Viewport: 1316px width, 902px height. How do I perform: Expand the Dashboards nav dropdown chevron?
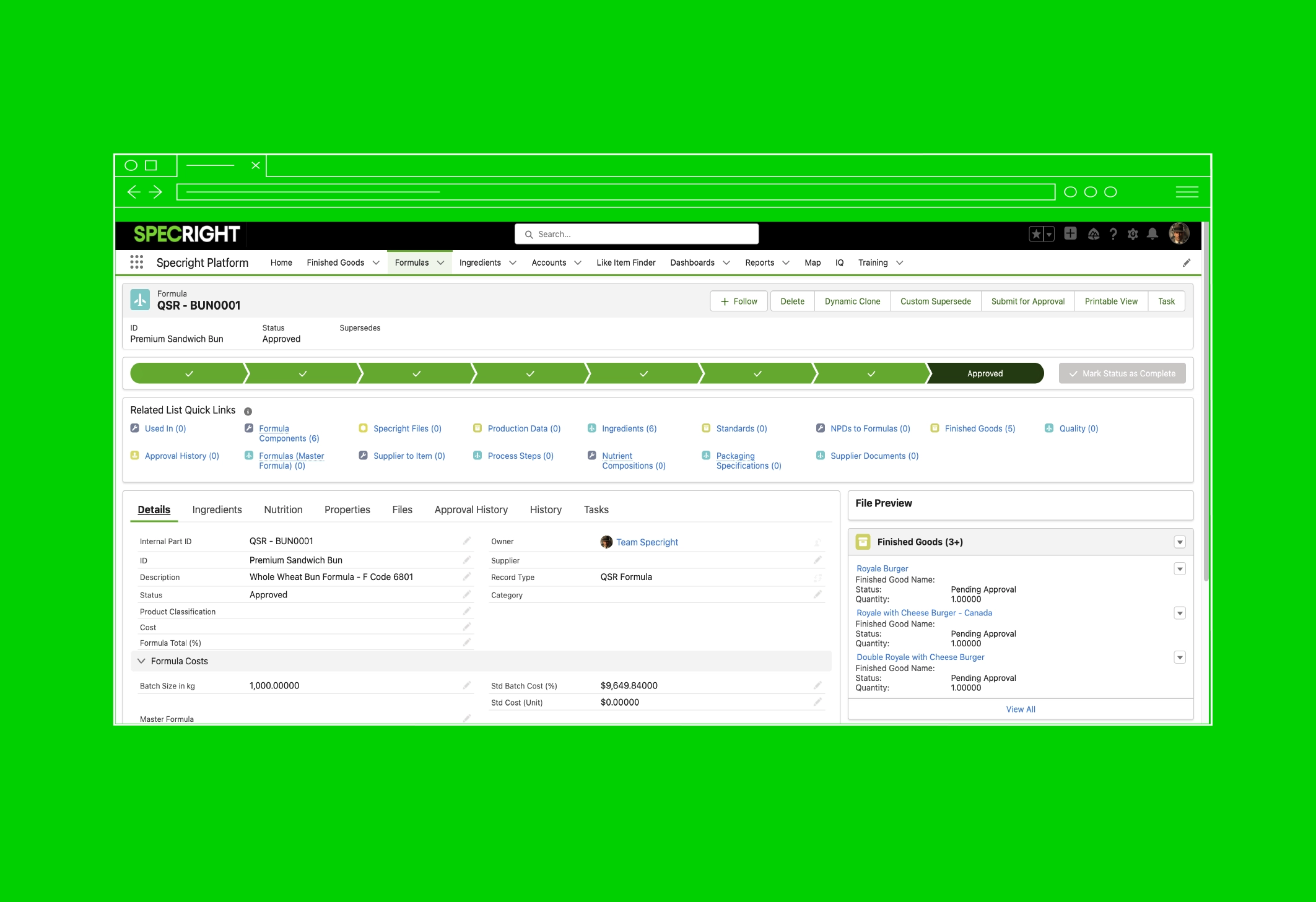click(x=726, y=263)
